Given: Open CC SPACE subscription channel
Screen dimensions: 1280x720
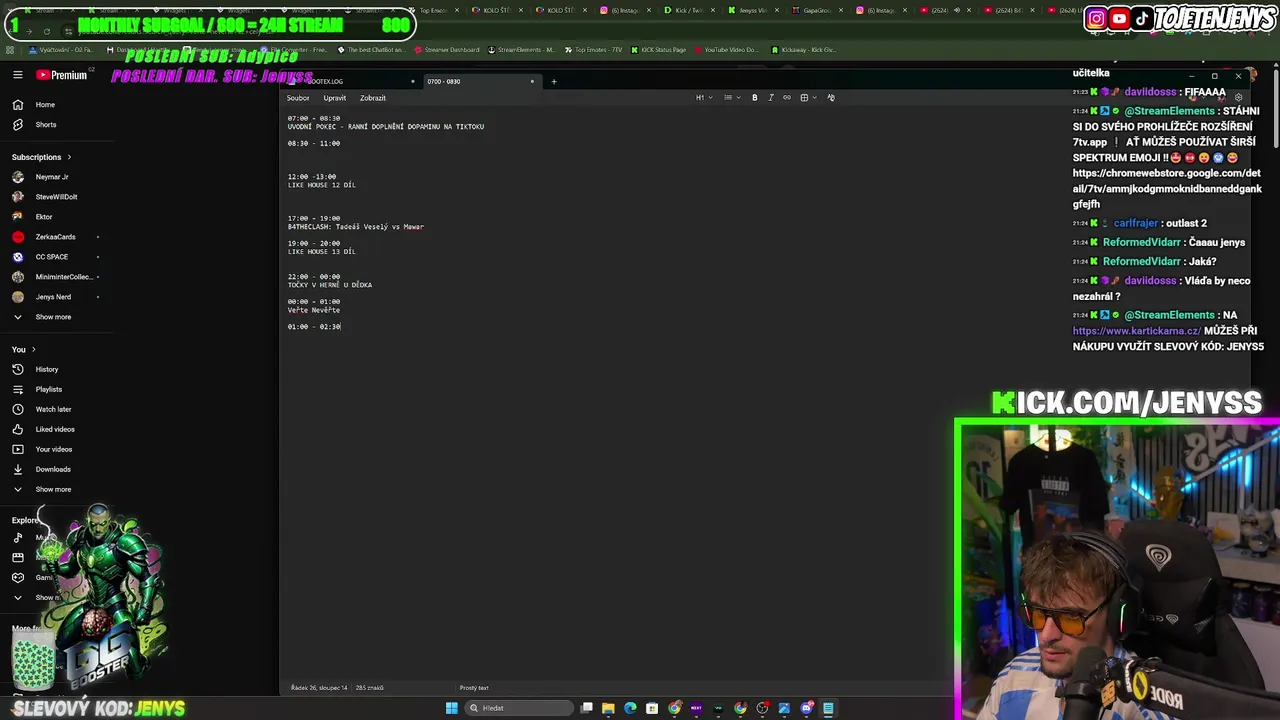Looking at the screenshot, I should pyautogui.click(x=52, y=257).
